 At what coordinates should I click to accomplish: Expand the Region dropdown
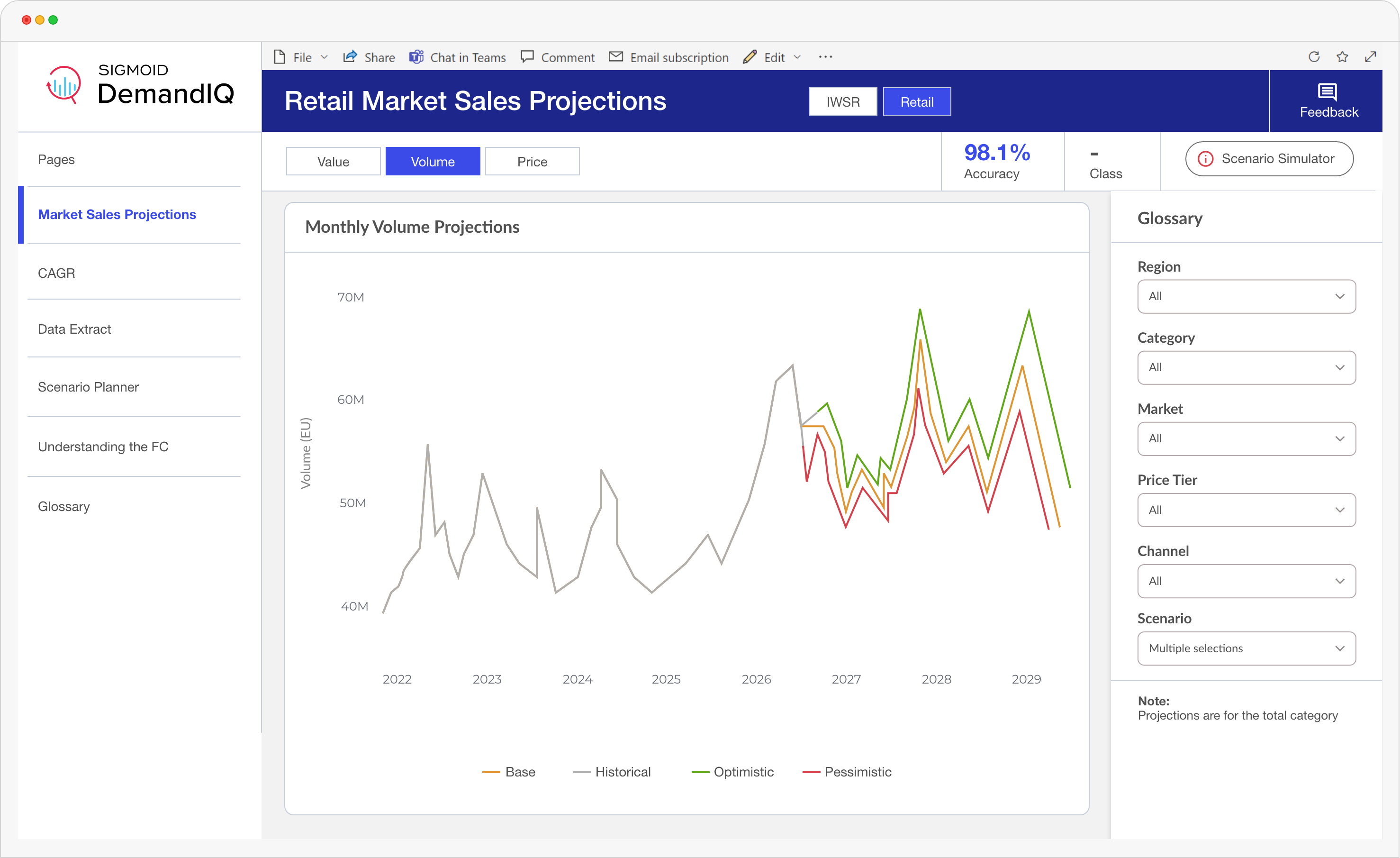[x=1246, y=296]
